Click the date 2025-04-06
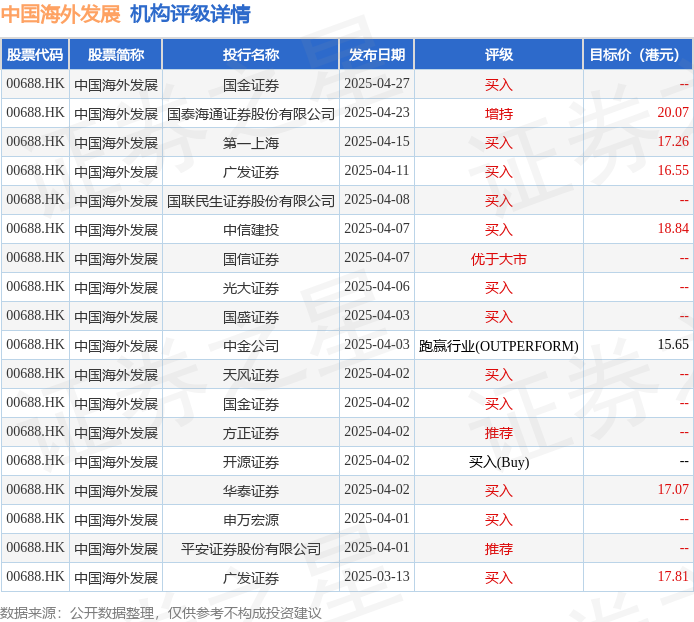The height and width of the screenshot is (622, 694). click(x=377, y=286)
